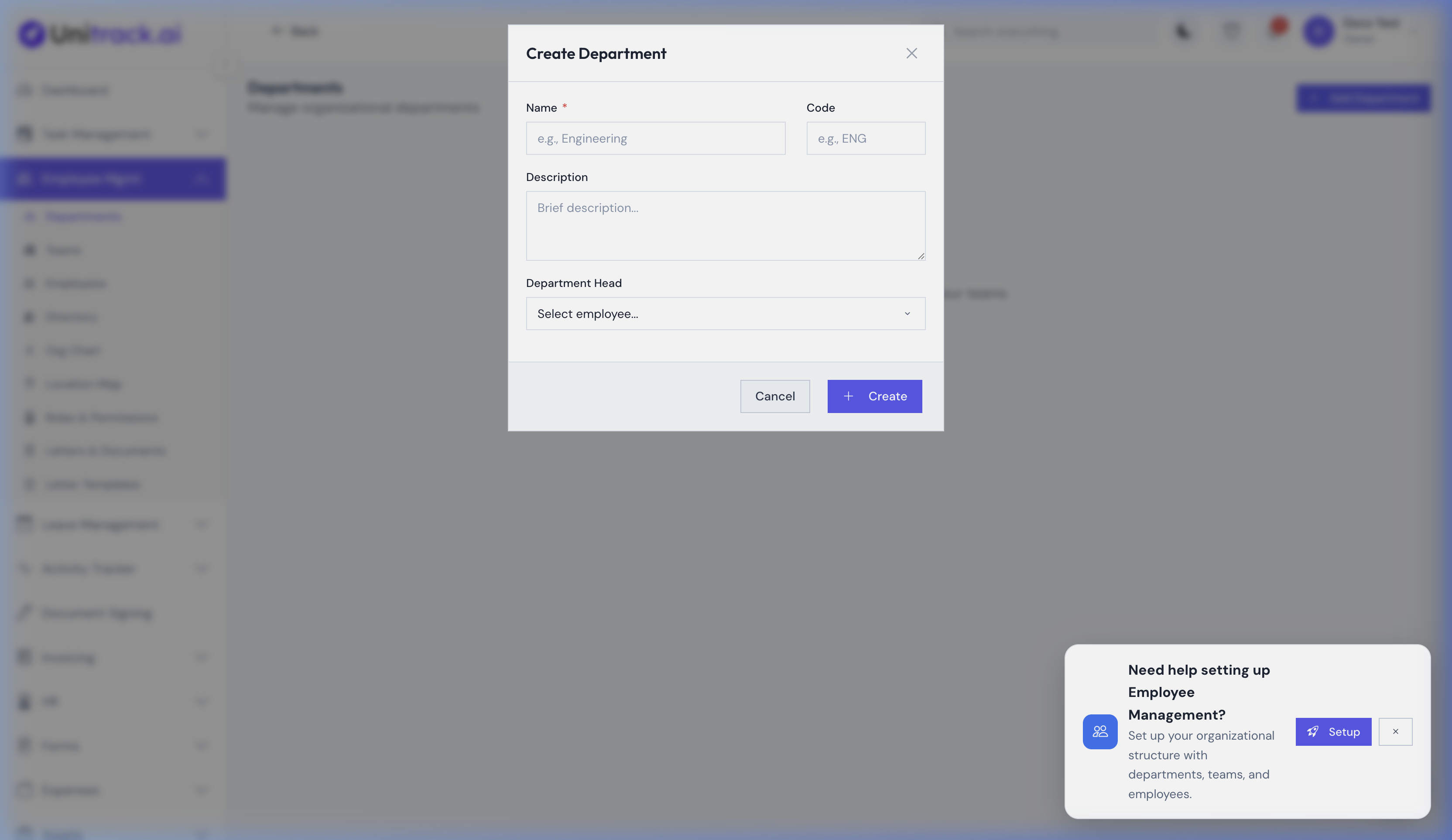Click the Document Signing pen icon

click(24, 612)
